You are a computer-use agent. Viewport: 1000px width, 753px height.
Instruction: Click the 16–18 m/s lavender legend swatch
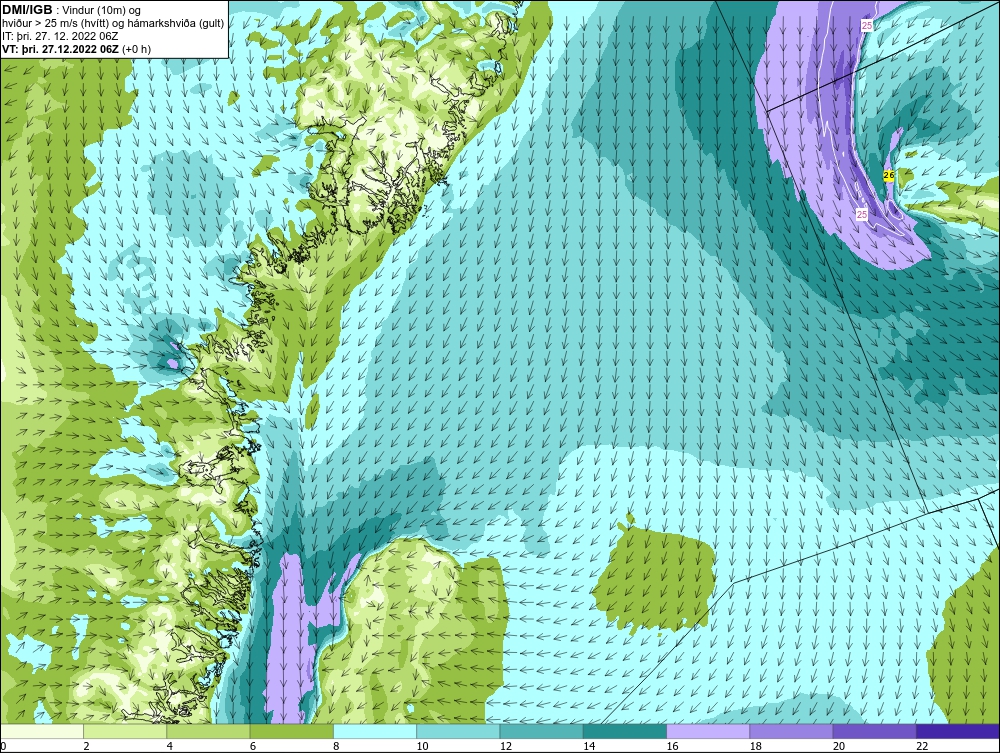(708, 731)
